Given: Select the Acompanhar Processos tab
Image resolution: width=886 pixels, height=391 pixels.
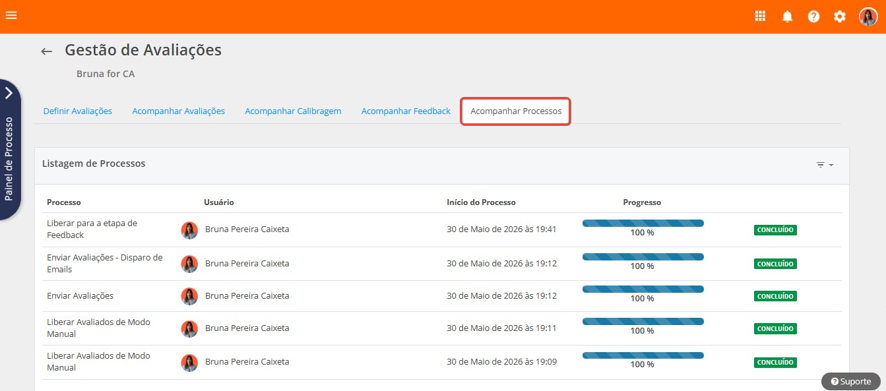Looking at the screenshot, I should click(x=516, y=111).
